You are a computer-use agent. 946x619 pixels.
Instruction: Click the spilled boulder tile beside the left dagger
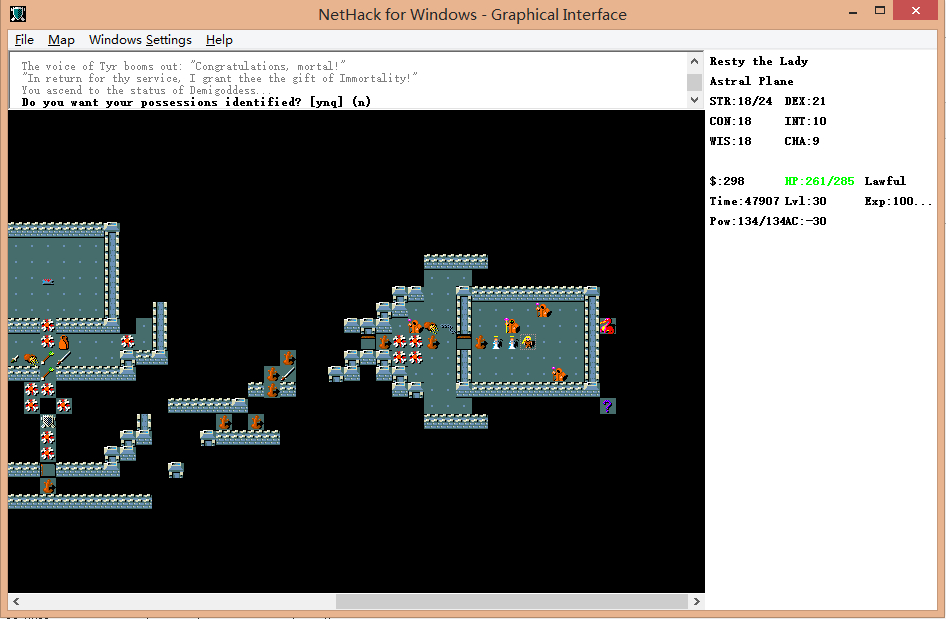tap(31, 358)
